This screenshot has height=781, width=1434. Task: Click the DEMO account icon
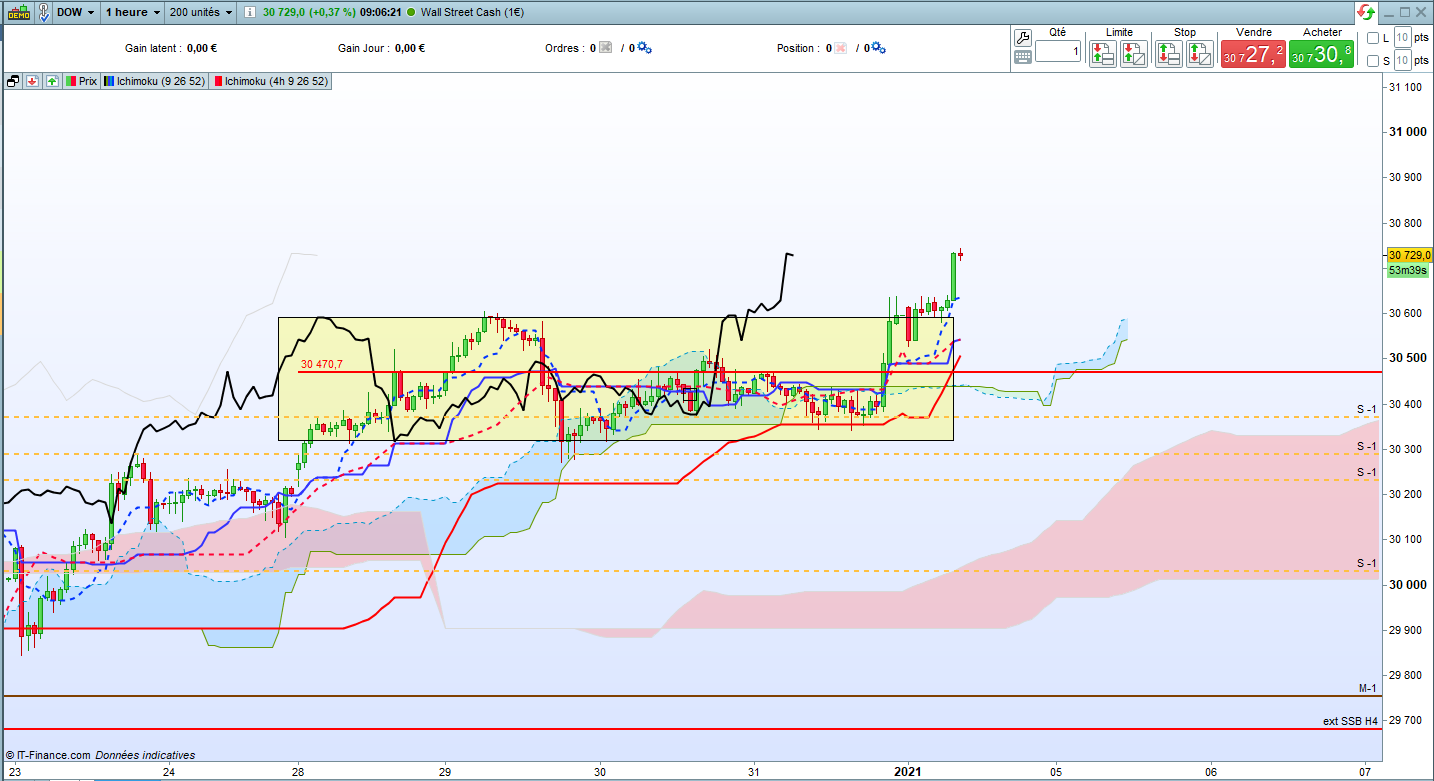pyautogui.click(x=18, y=13)
